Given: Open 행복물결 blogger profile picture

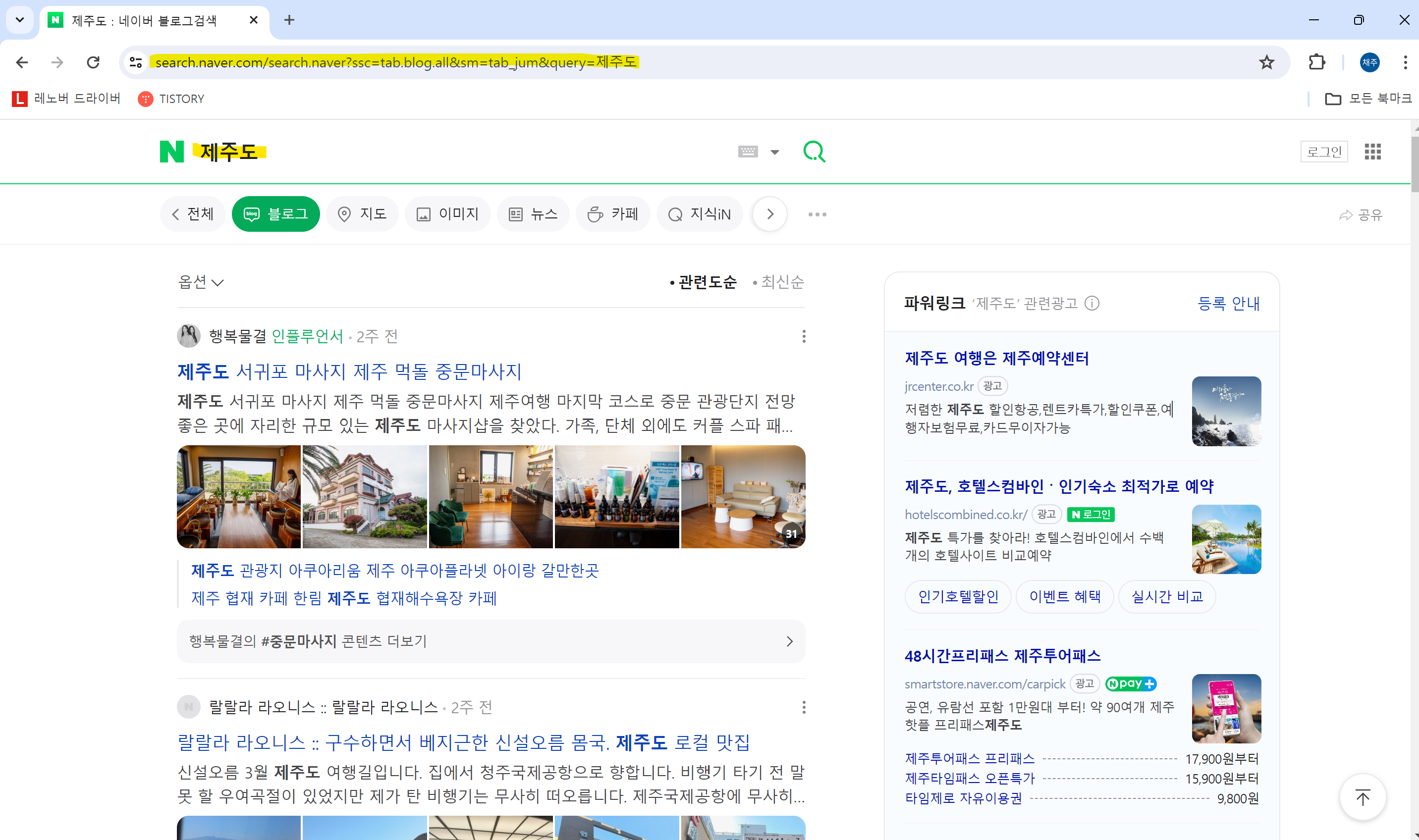Looking at the screenshot, I should click(189, 336).
